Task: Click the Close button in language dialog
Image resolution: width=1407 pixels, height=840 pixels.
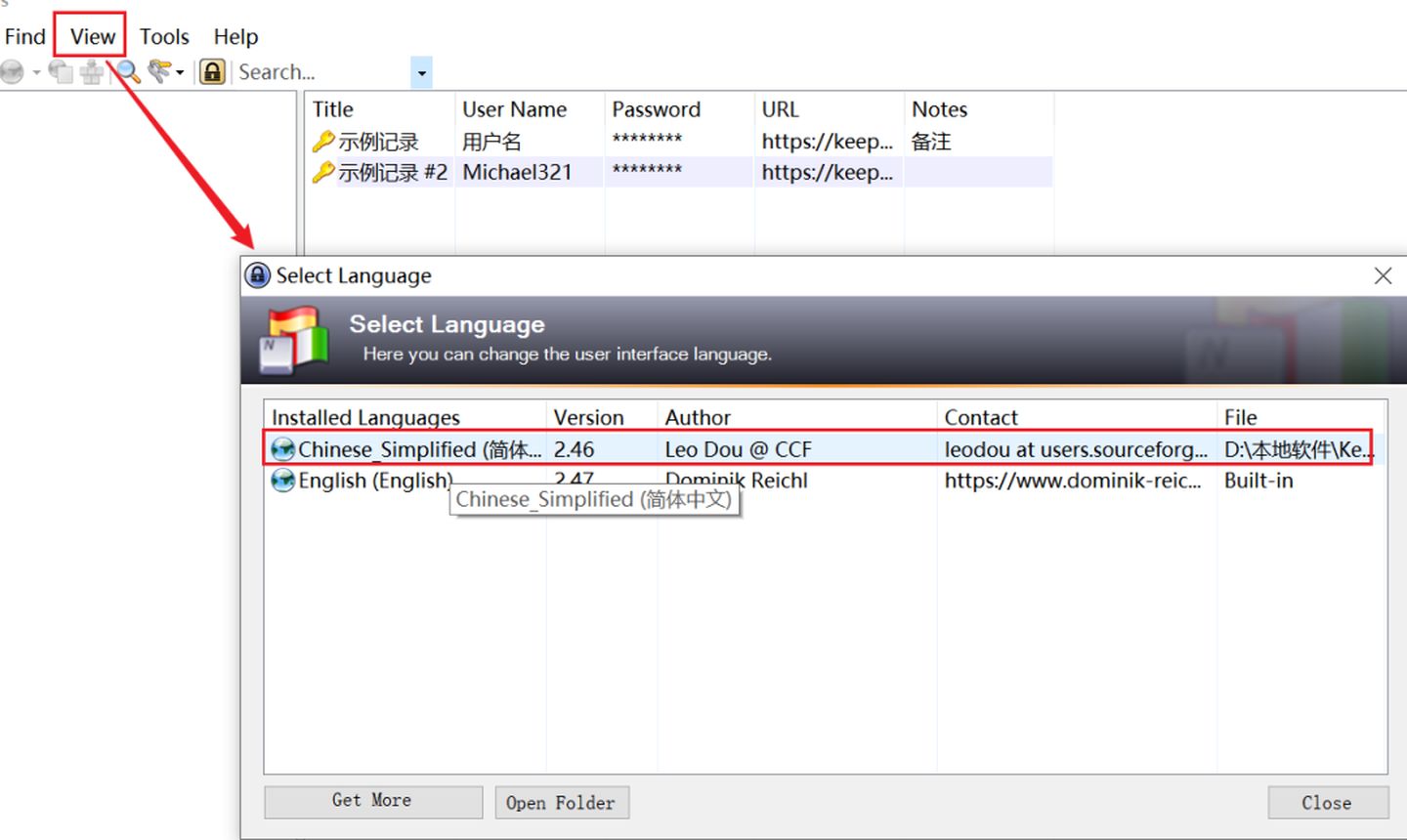Action: 1326,803
